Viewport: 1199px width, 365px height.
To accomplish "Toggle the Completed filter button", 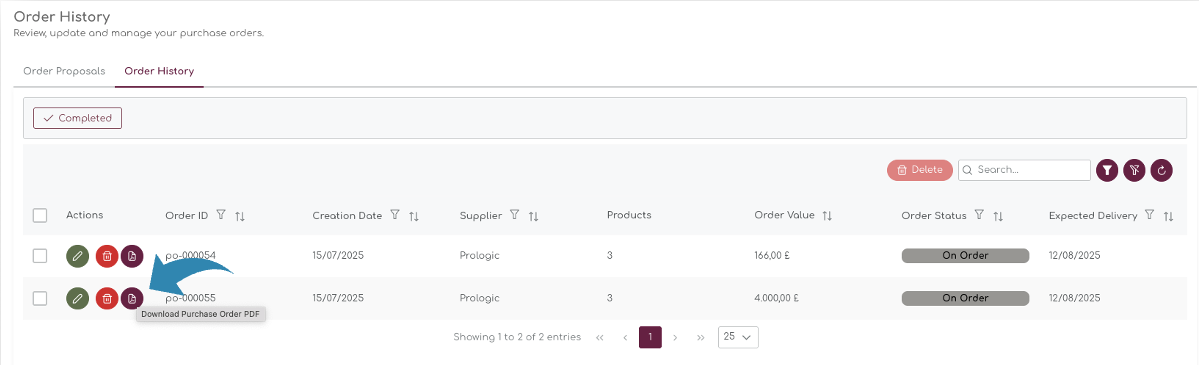I will coord(77,118).
